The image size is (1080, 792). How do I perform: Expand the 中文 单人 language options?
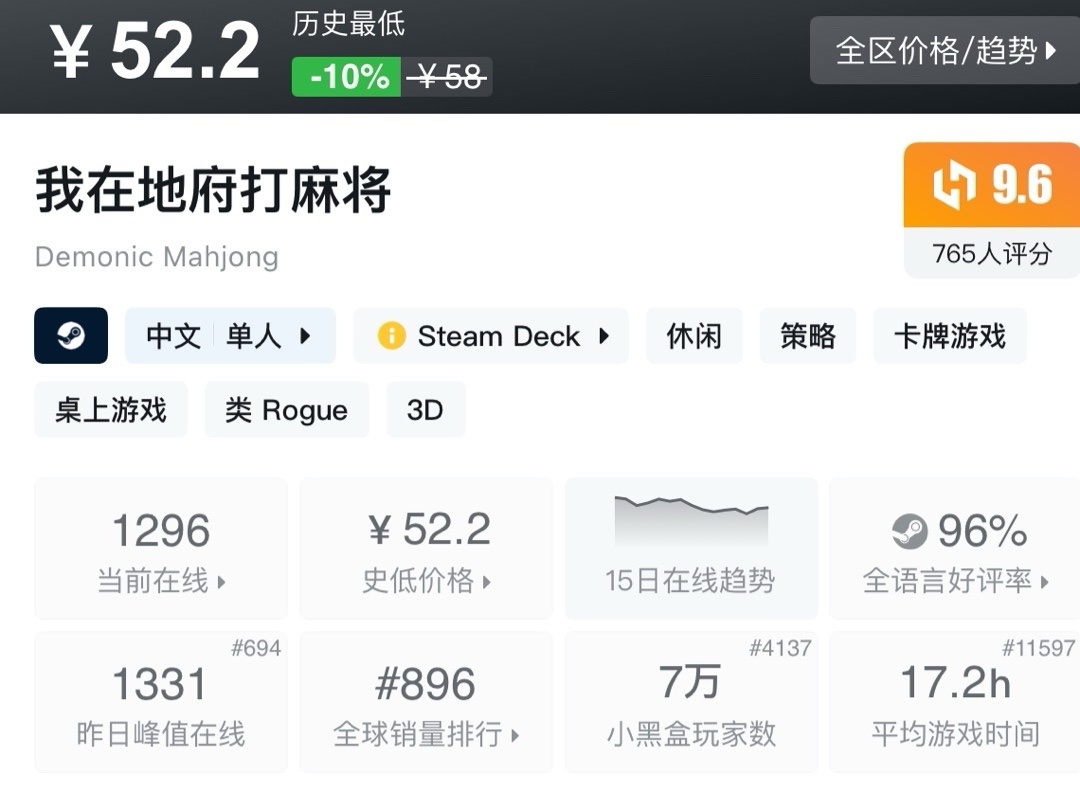tap(230, 336)
